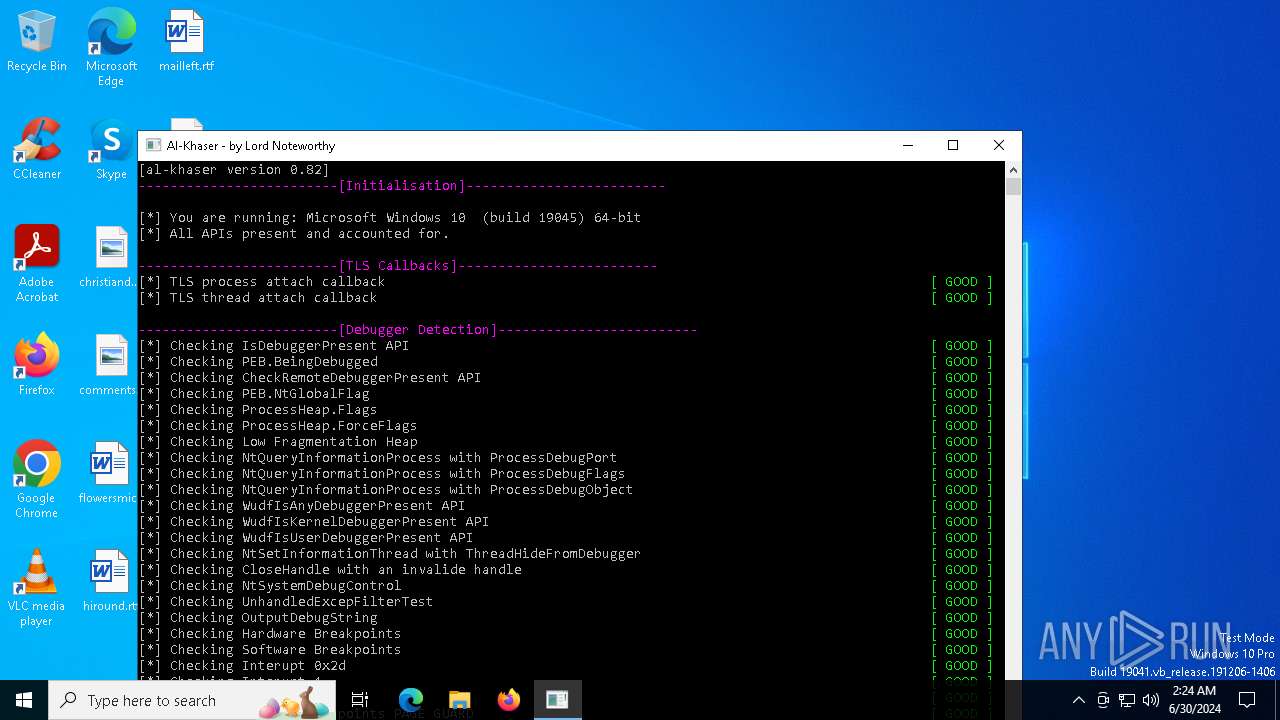Close the Al-Khaser console window

tap(999, 145)
